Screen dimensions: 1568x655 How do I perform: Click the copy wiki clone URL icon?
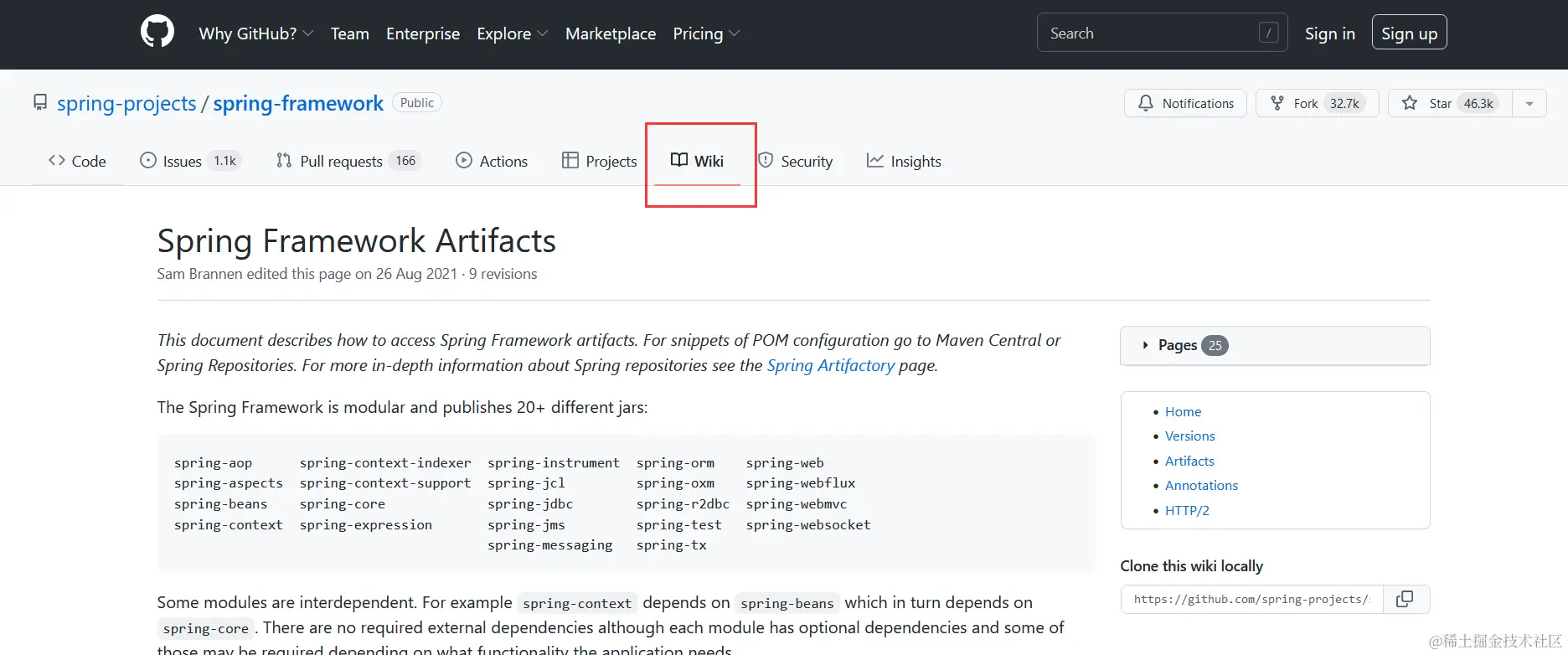click(1405, 599)
